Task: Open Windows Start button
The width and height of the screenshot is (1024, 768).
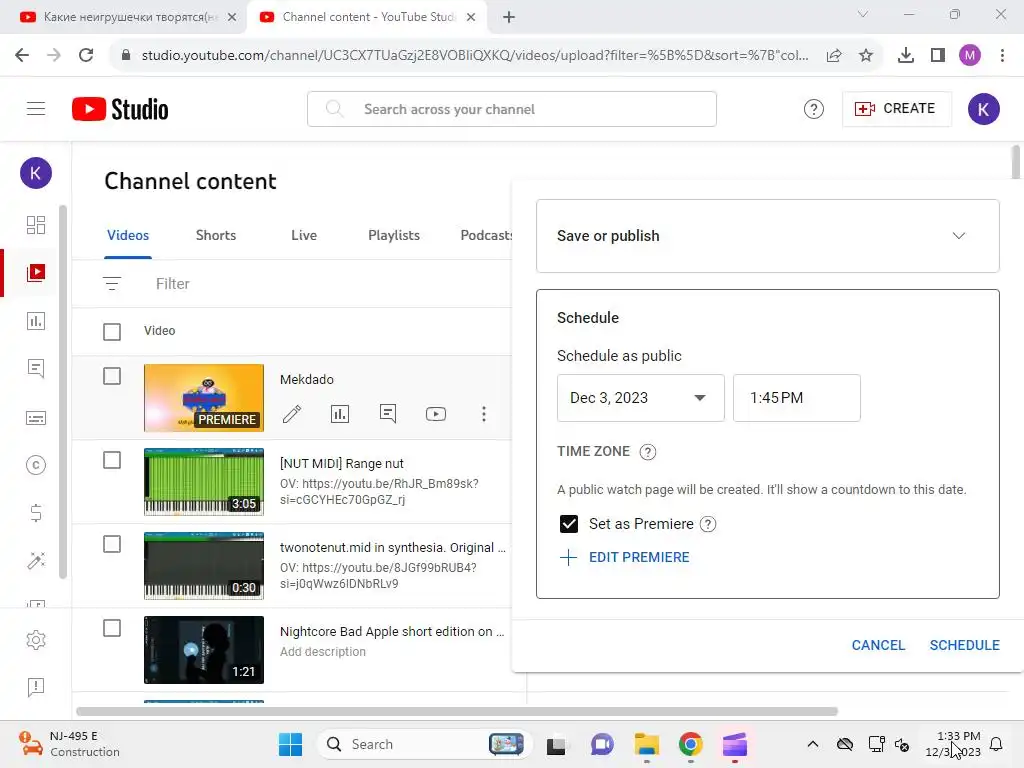Action: 291,744
